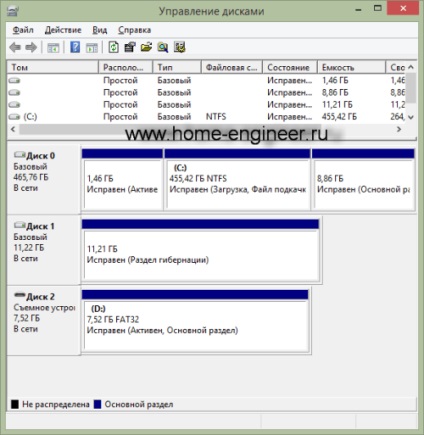Open the Properties toolbar icon
The image size is (424, 435).
coord(130,47)
